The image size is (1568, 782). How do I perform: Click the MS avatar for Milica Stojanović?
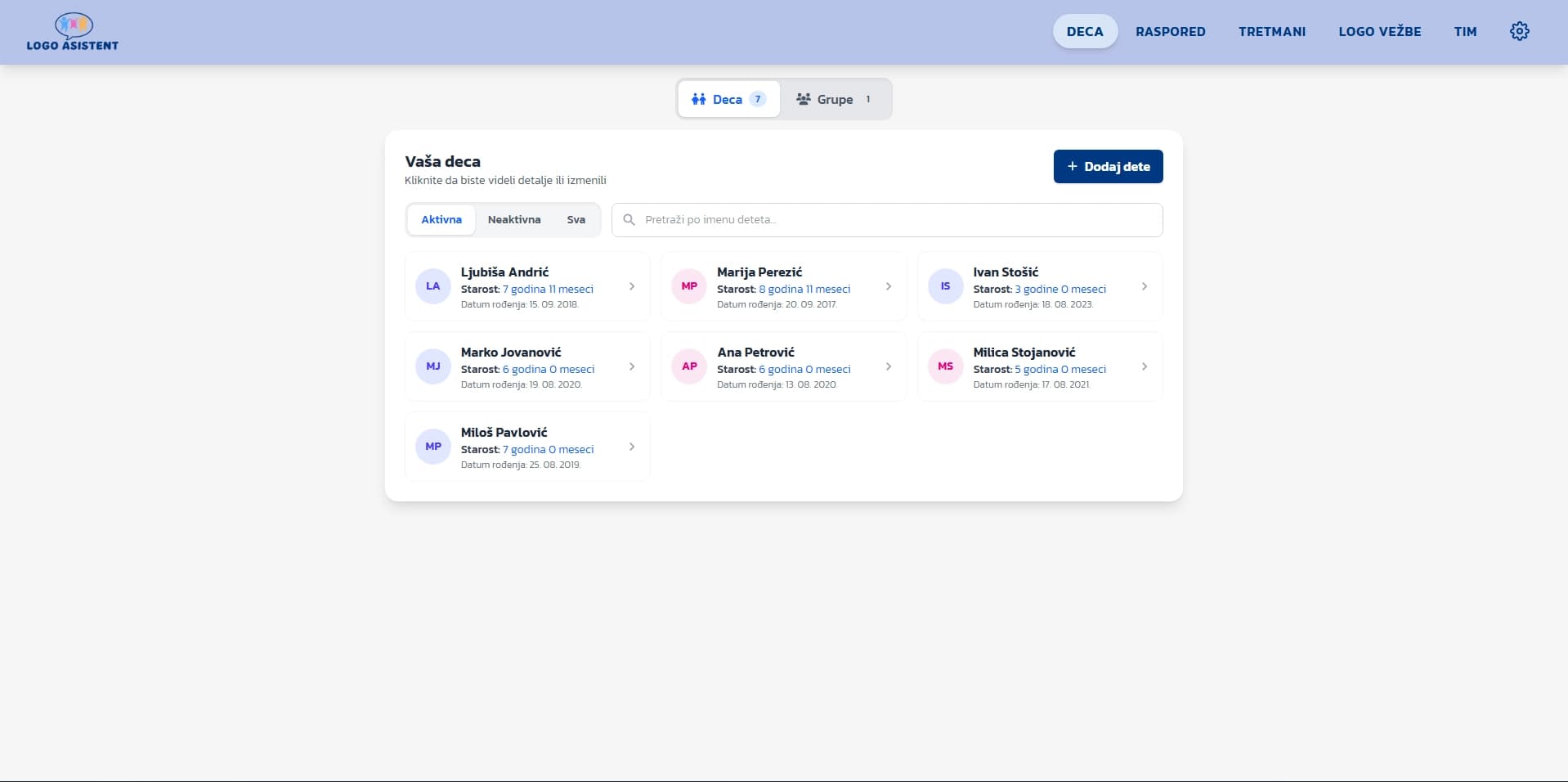(x=945, y=366)
